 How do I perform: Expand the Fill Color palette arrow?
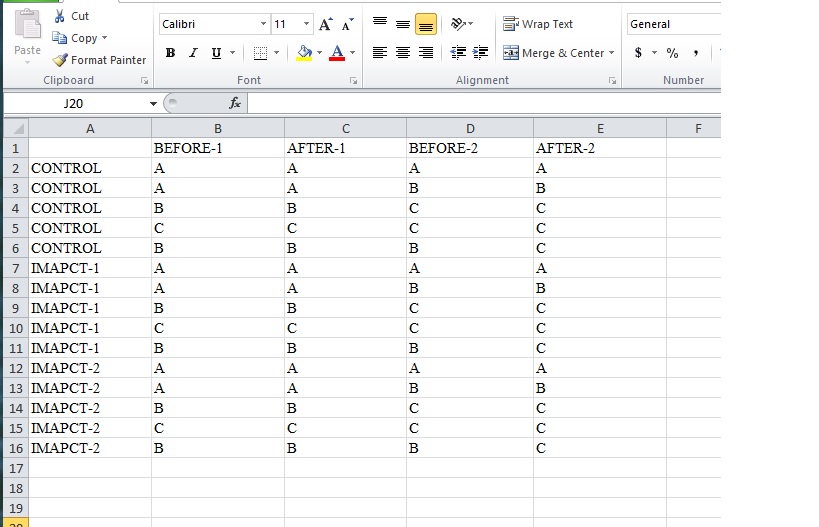pos(319,53)
